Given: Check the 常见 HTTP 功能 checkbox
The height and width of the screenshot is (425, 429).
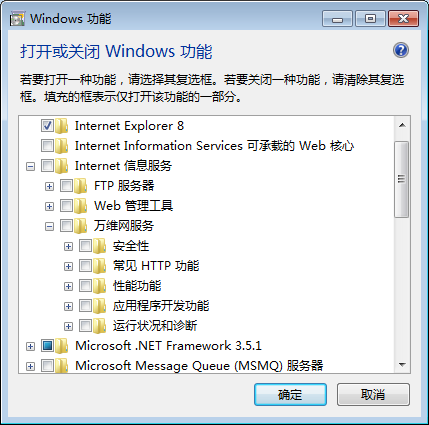Looking at the screenshot, I should click(85, 266).
